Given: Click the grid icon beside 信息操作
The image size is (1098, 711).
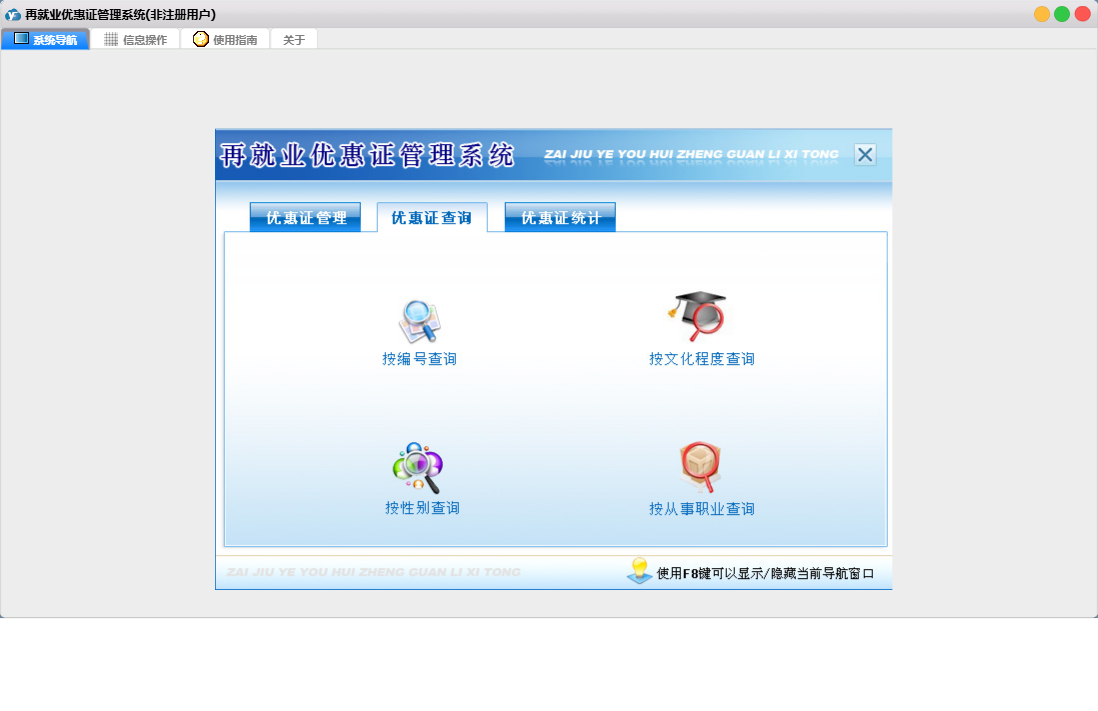Looking at the screenshot, I should [111, 39].
